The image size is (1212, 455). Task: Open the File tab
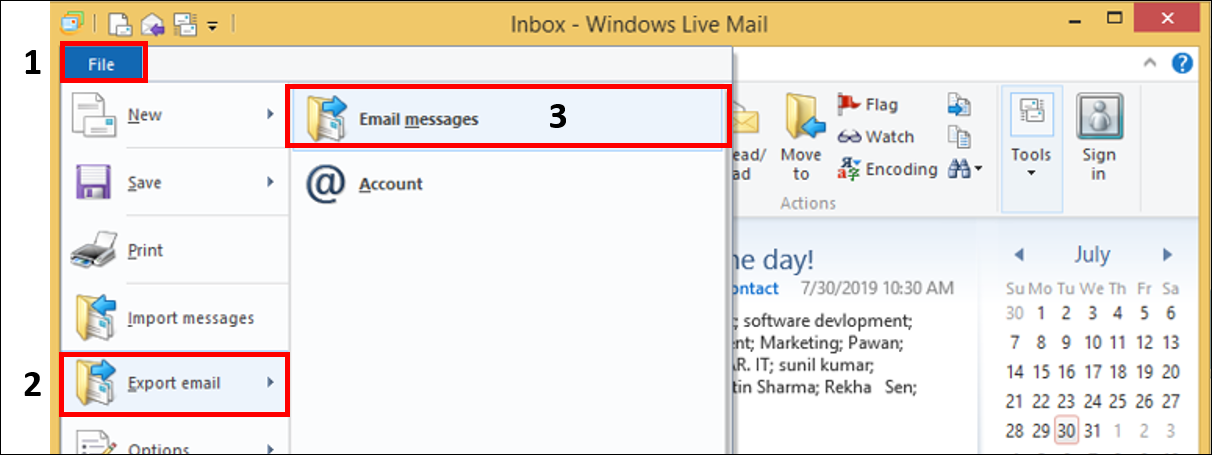click(x=104, y=64)
